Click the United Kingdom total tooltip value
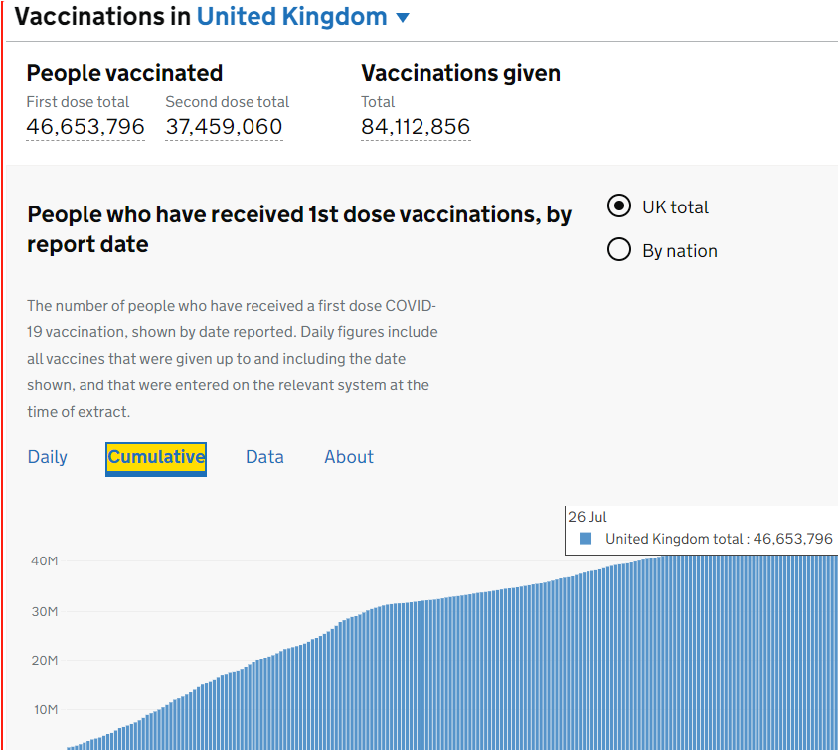The image size is (838, 750). (x=719, y=539)
